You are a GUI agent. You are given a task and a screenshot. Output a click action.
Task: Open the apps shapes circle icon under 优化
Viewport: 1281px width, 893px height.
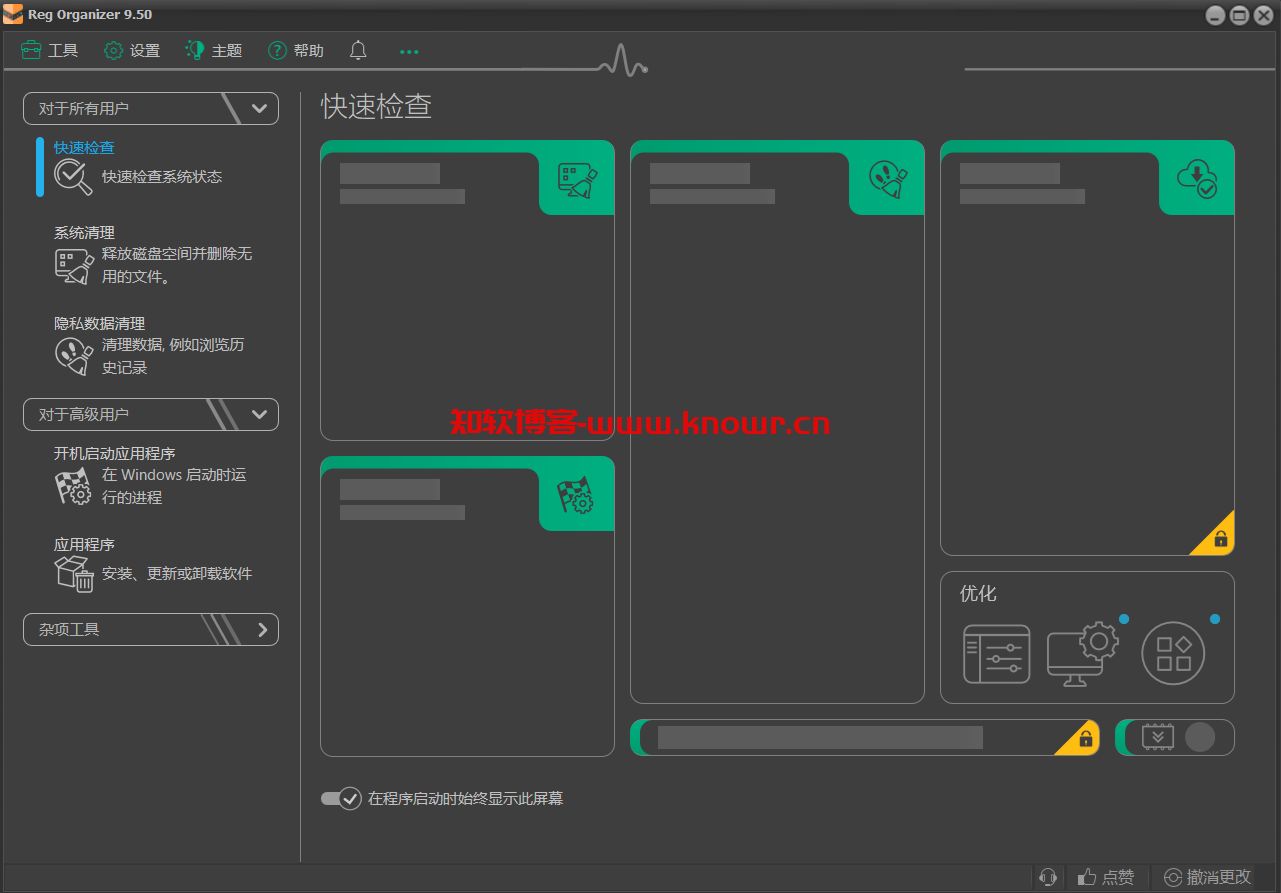(x=1173, y=653)
